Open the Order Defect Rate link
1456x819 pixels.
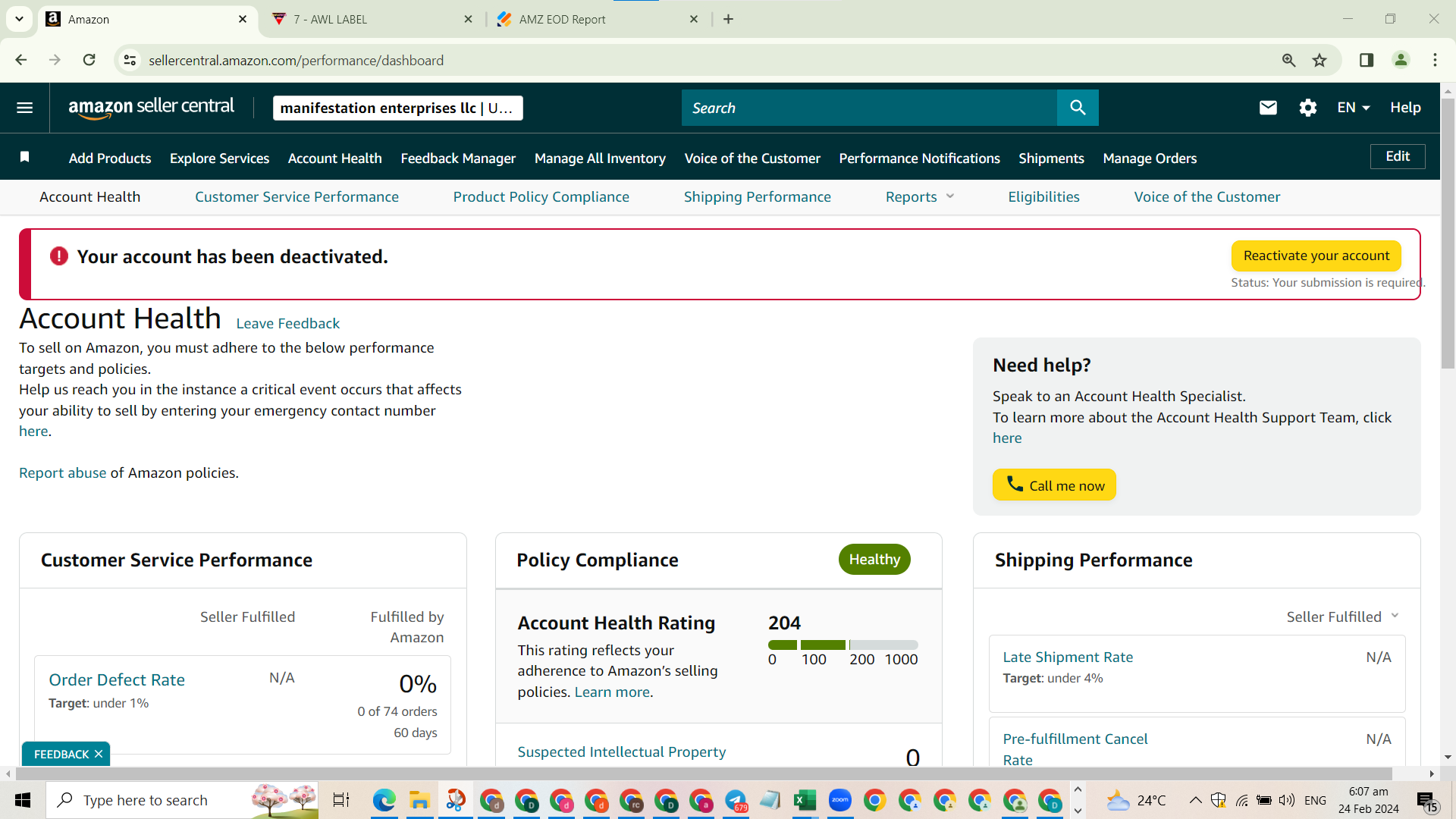[x=117, y=679]
